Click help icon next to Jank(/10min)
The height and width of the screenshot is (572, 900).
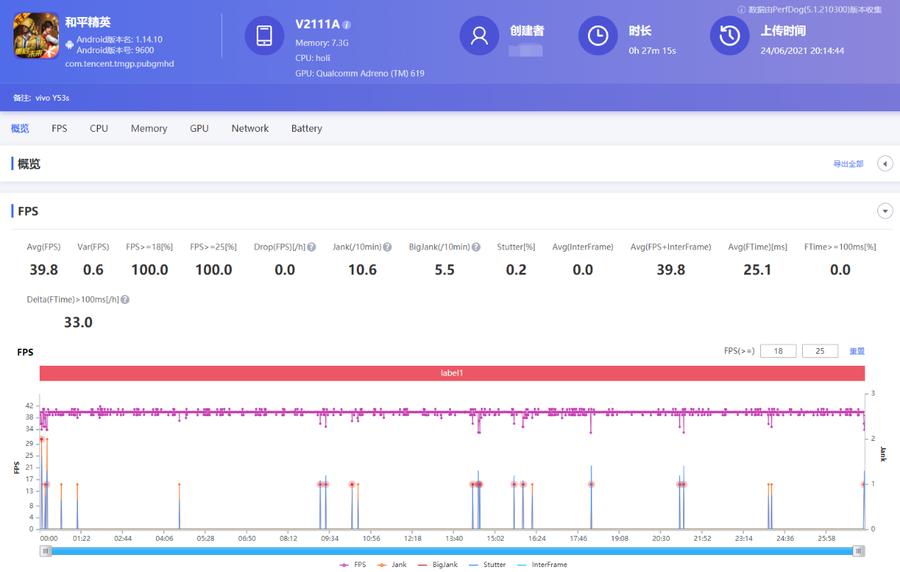(387, 247)
